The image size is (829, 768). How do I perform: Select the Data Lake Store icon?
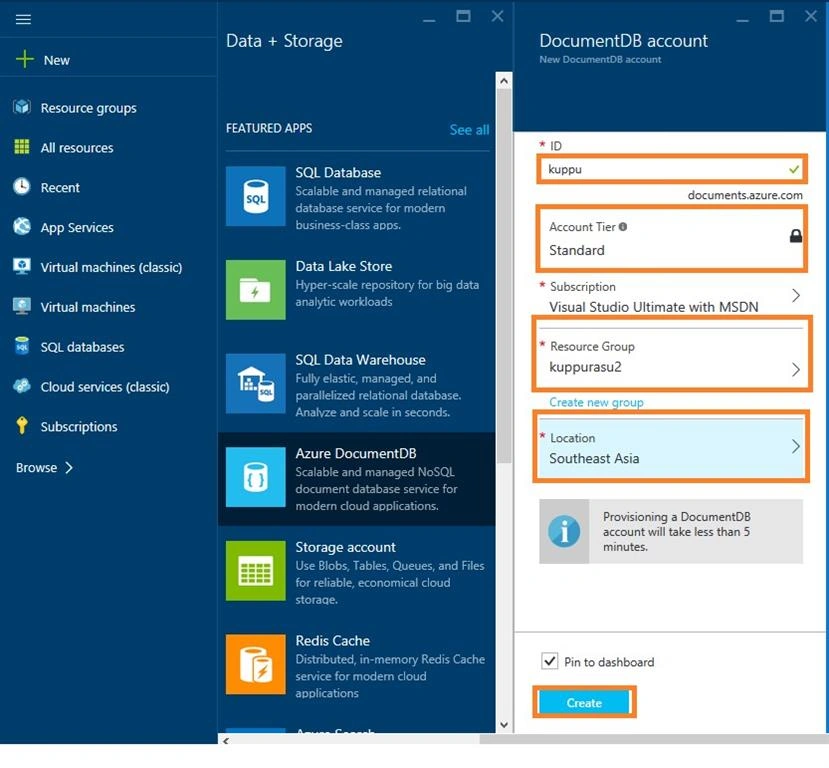pos(255,290)
